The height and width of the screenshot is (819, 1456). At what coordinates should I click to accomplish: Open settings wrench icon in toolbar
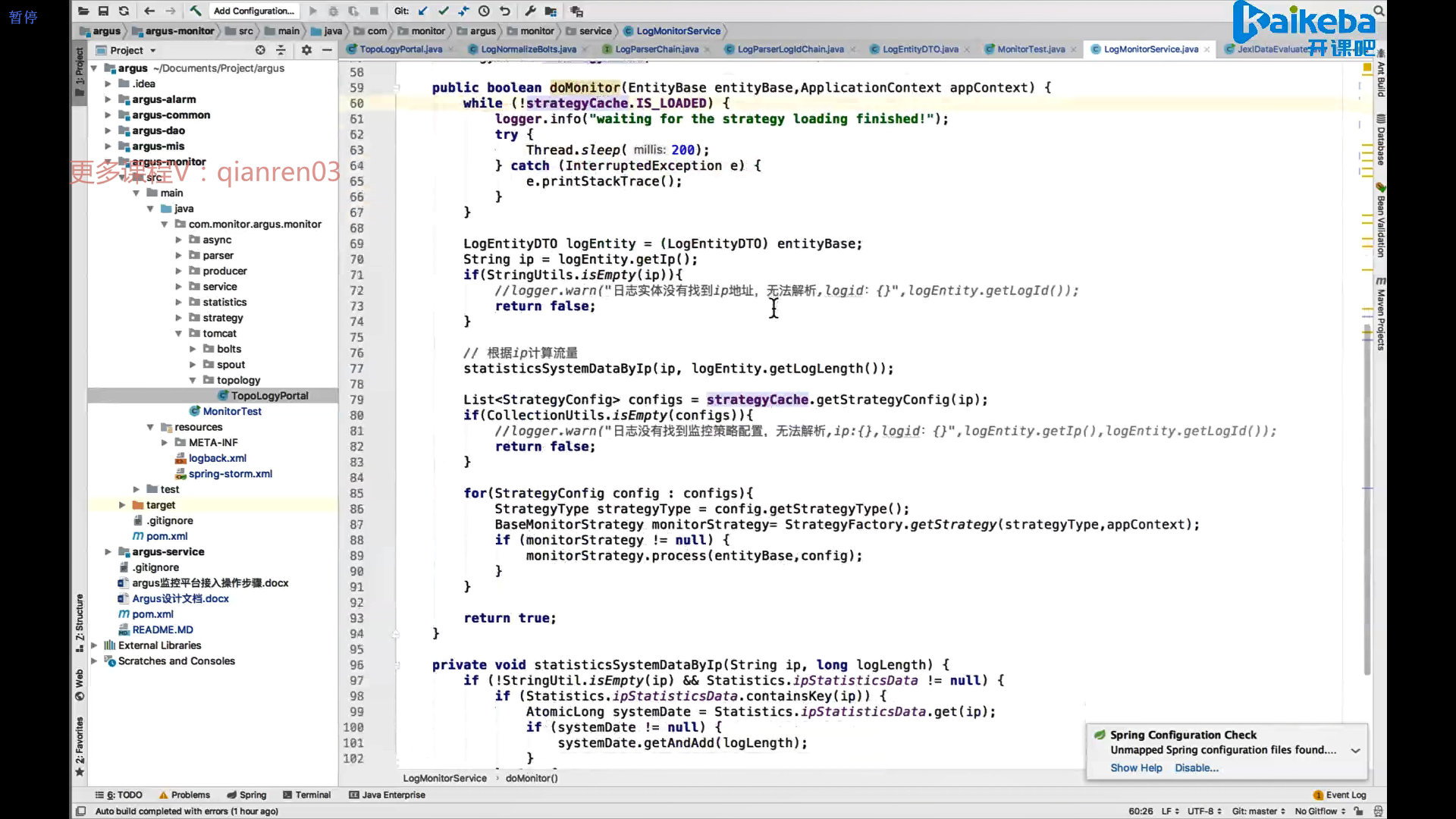[x=530, y=11]
